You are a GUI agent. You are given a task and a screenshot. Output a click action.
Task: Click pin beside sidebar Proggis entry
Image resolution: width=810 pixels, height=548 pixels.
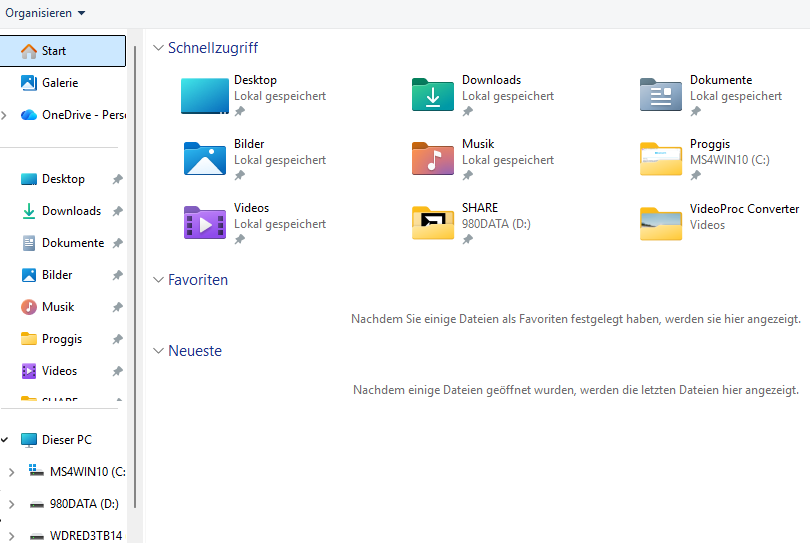pos(118,339)
